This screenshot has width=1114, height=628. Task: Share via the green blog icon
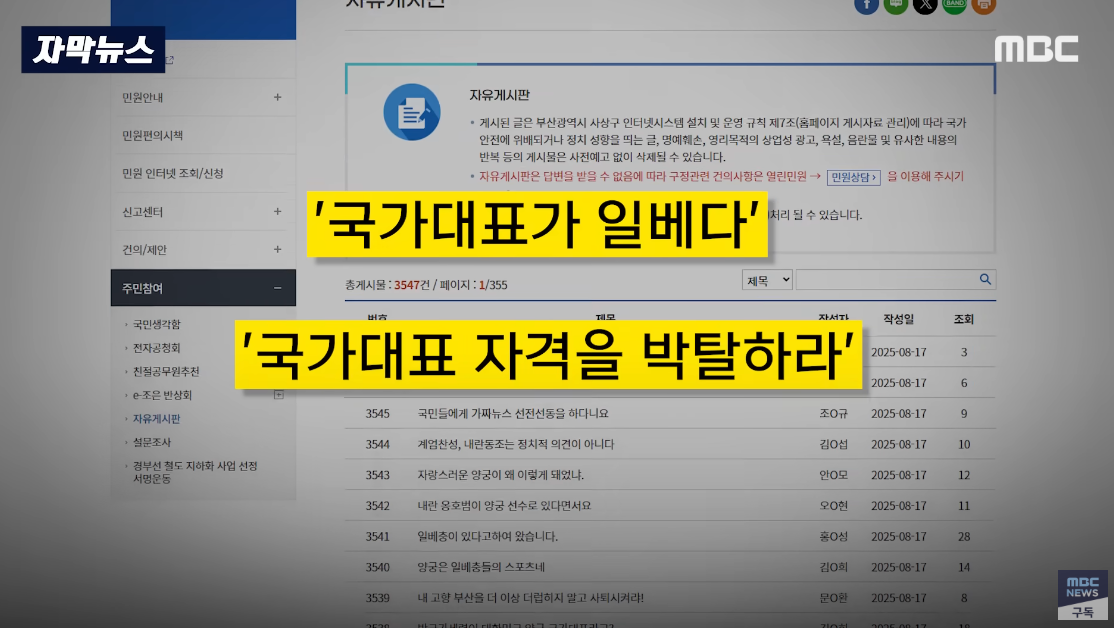(895, 5)
